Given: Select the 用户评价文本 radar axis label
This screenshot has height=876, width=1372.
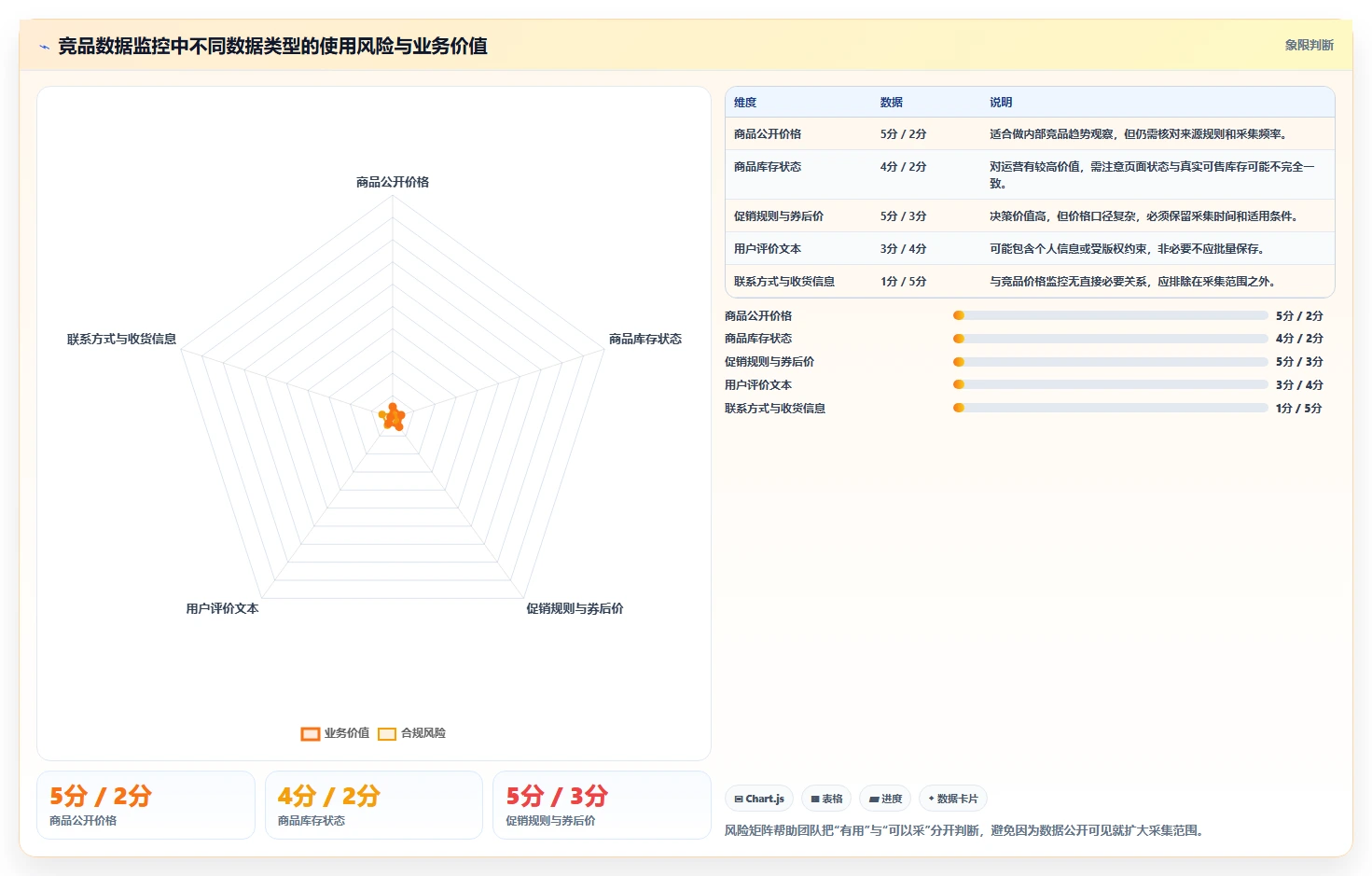Looking at the screenshot, I should (222, 608).
